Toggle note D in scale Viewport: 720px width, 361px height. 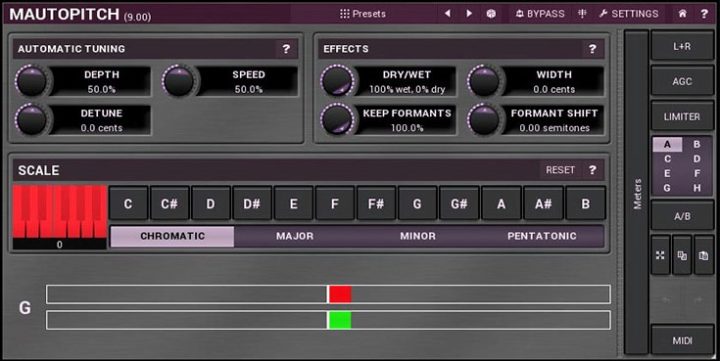coord(211,203)
